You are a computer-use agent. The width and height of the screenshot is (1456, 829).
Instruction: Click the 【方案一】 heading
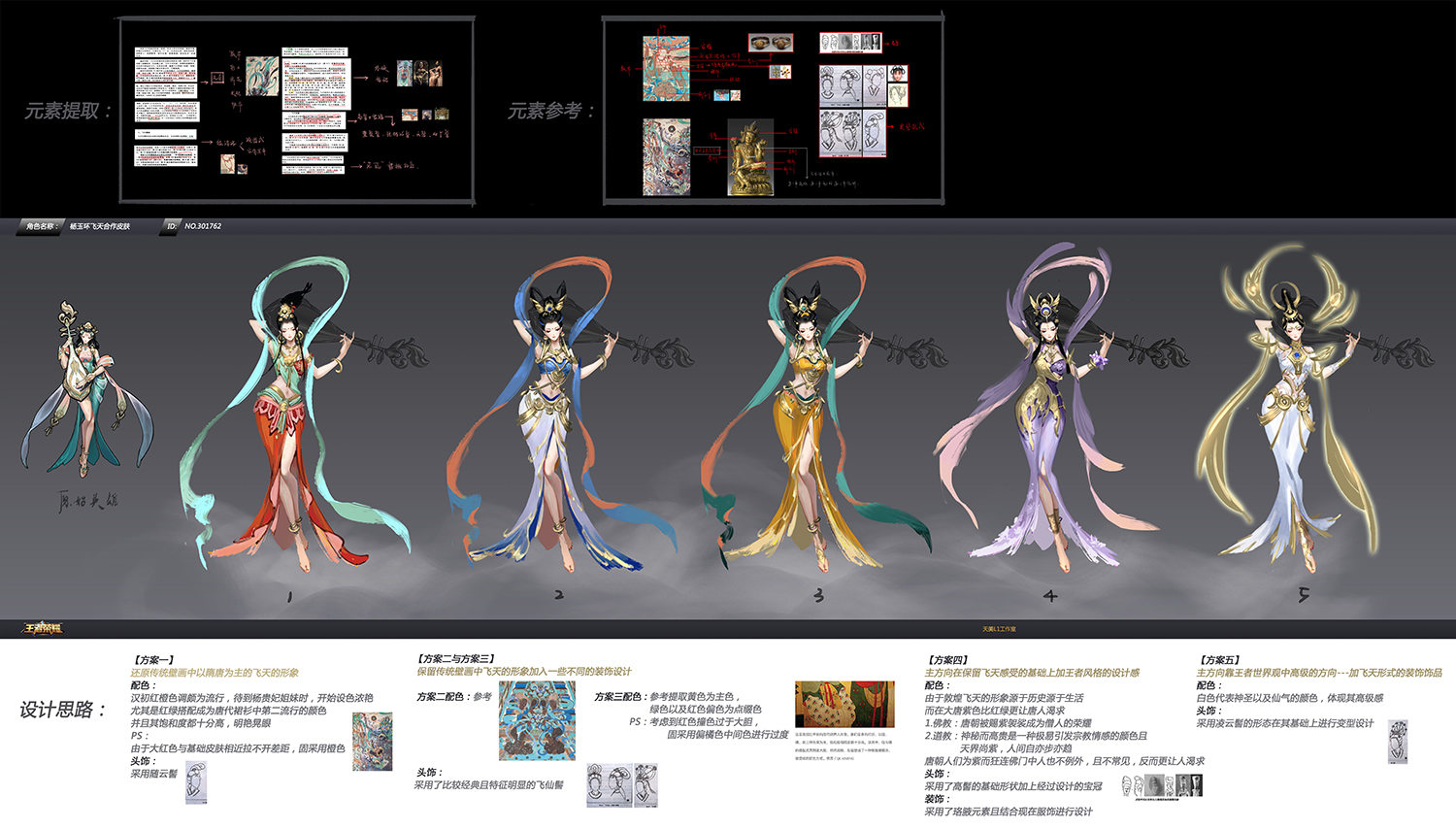[153, 660]
